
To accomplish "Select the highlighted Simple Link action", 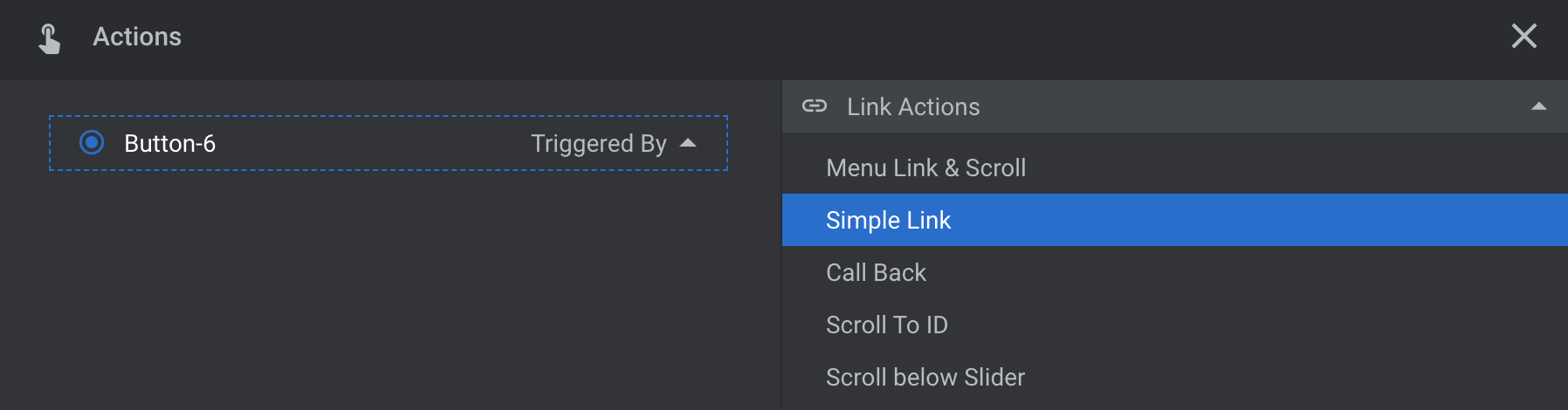I will coord(1174,220).
